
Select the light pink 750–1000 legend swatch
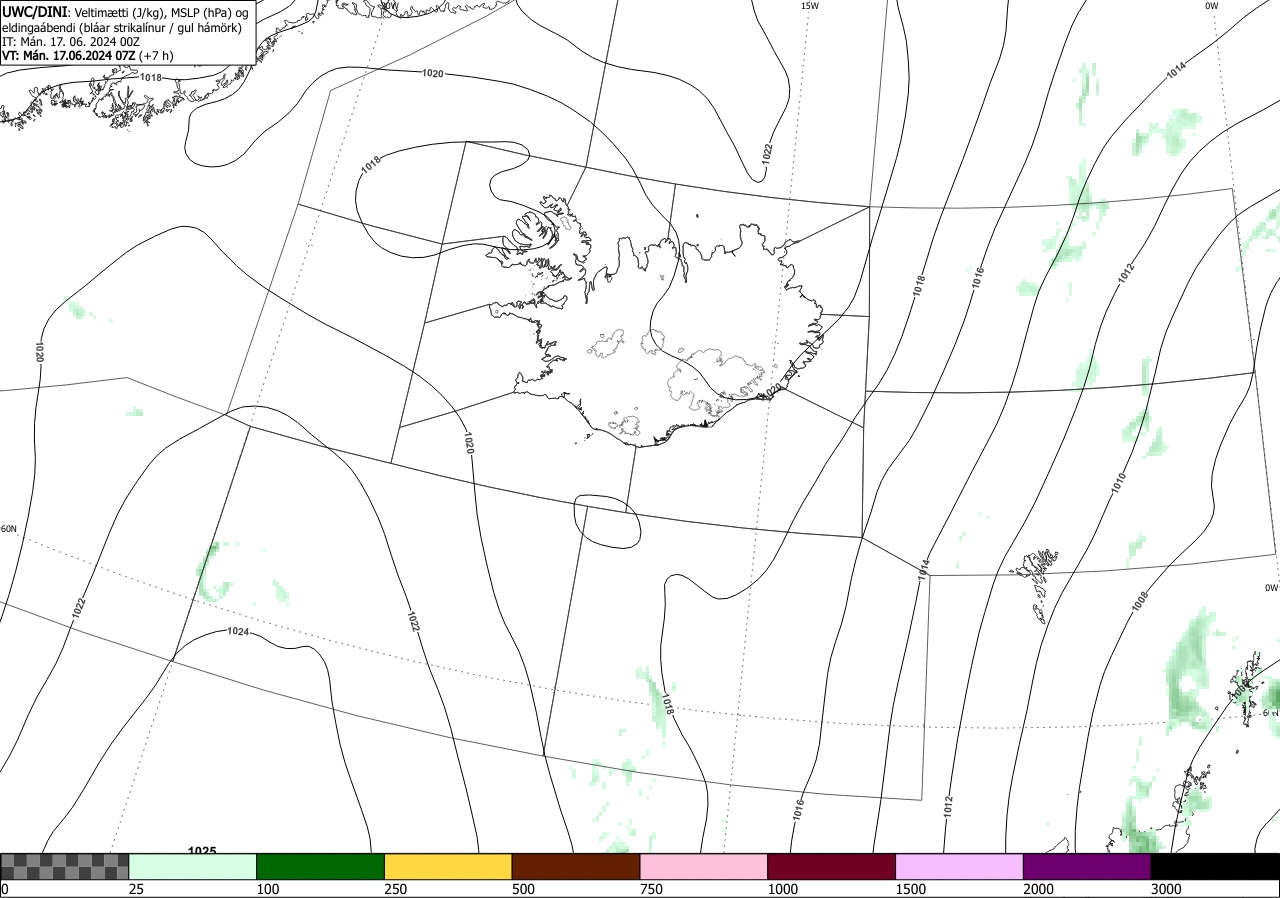pyautogui.click(x=704, y=866)
